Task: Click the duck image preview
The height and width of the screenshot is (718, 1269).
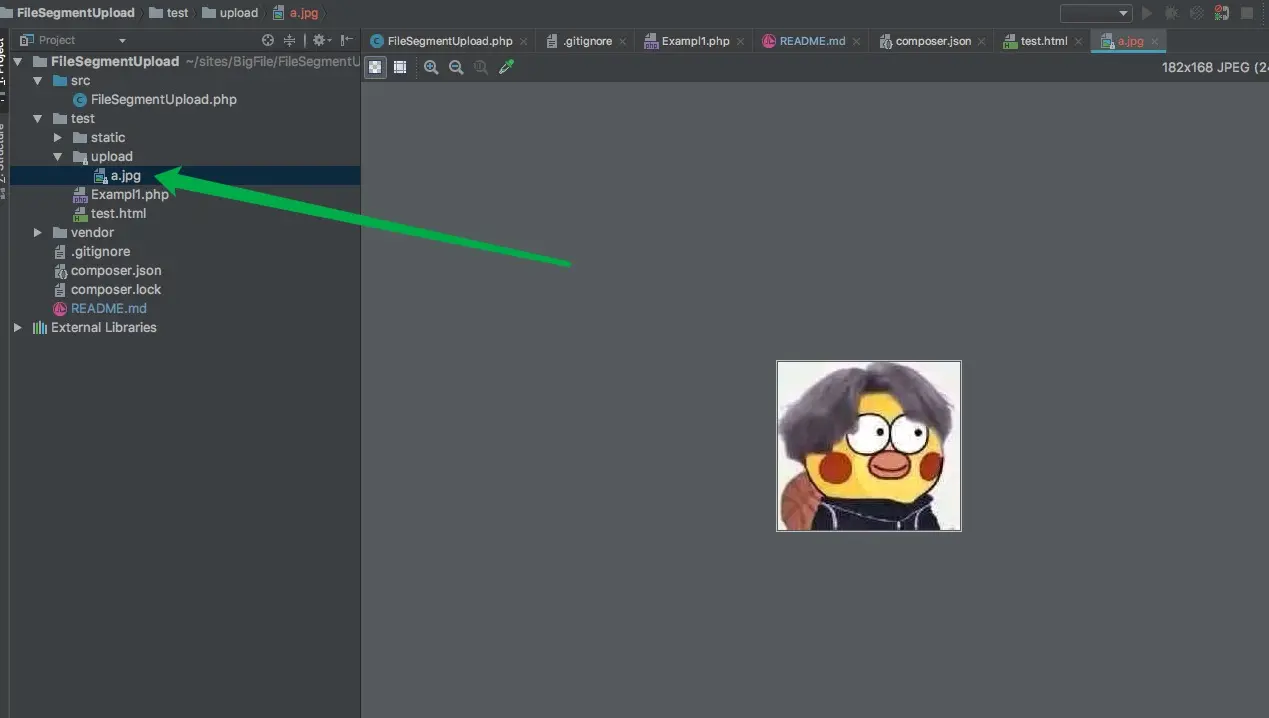Action: 869,446
